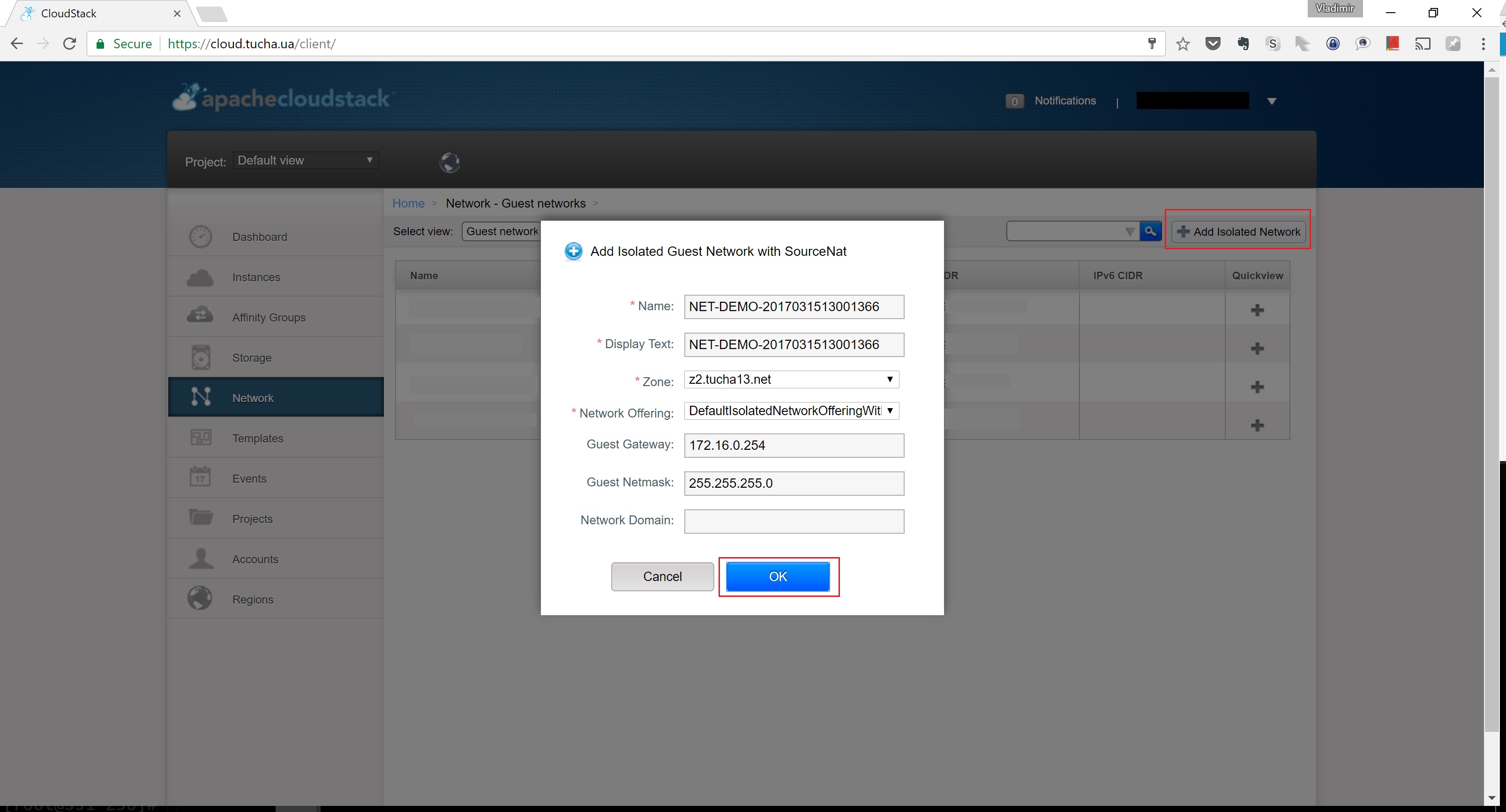1506x812 pixels.
Task: Click the Name input field
Action: tap(794, 307)
